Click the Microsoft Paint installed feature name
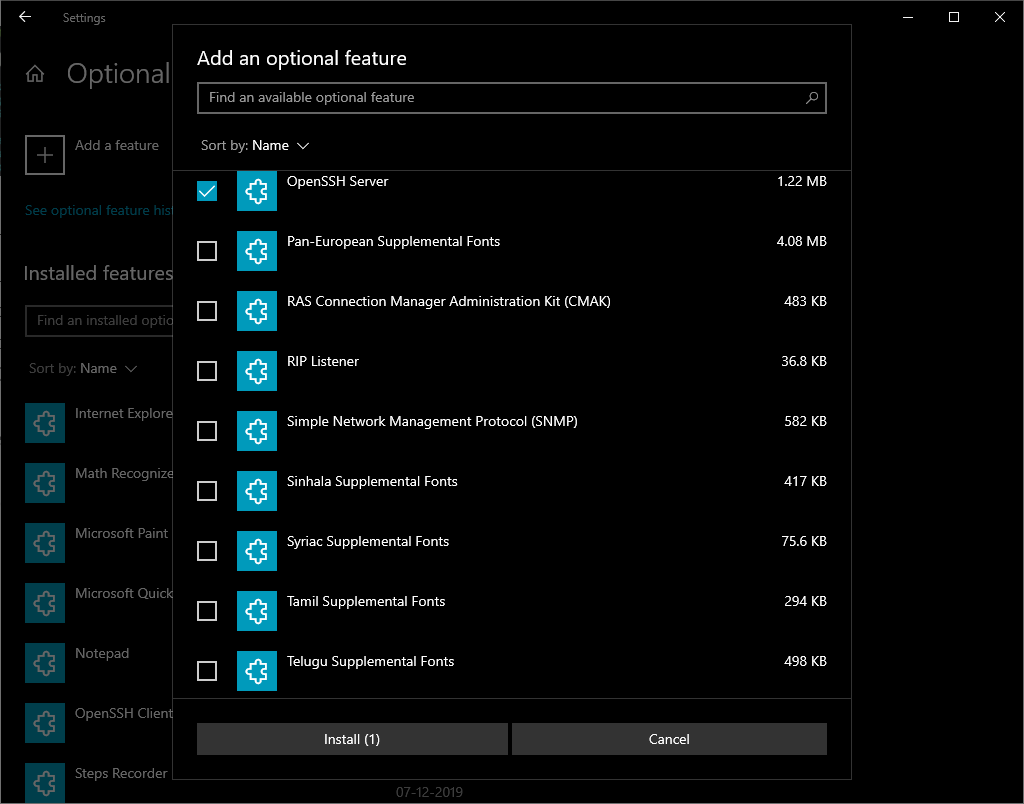1024x804 pixels. click(x=121, y=534)
